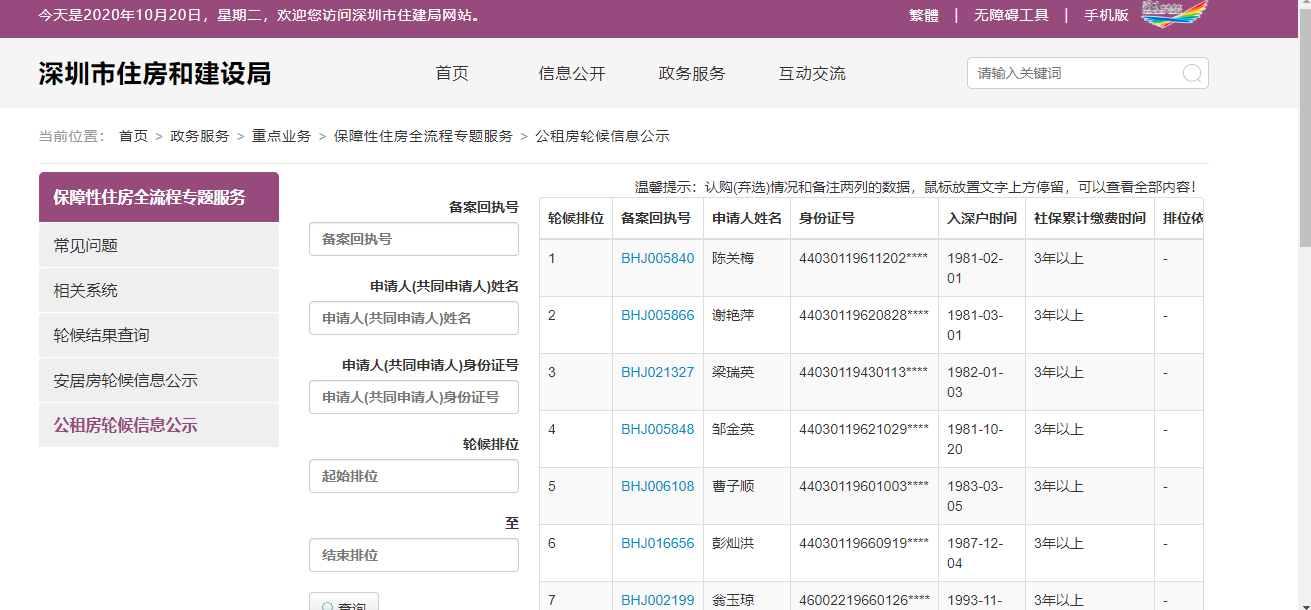Click 重点业务 in breadcrumb
This screenshot has width=1311, height=610.
(281, 136)
